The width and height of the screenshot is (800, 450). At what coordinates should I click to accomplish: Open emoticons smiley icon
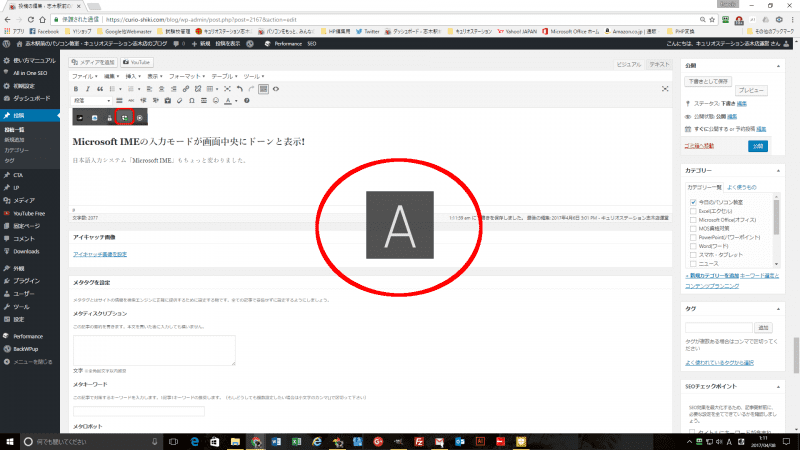pyautogui.click(x=216, y=101)
